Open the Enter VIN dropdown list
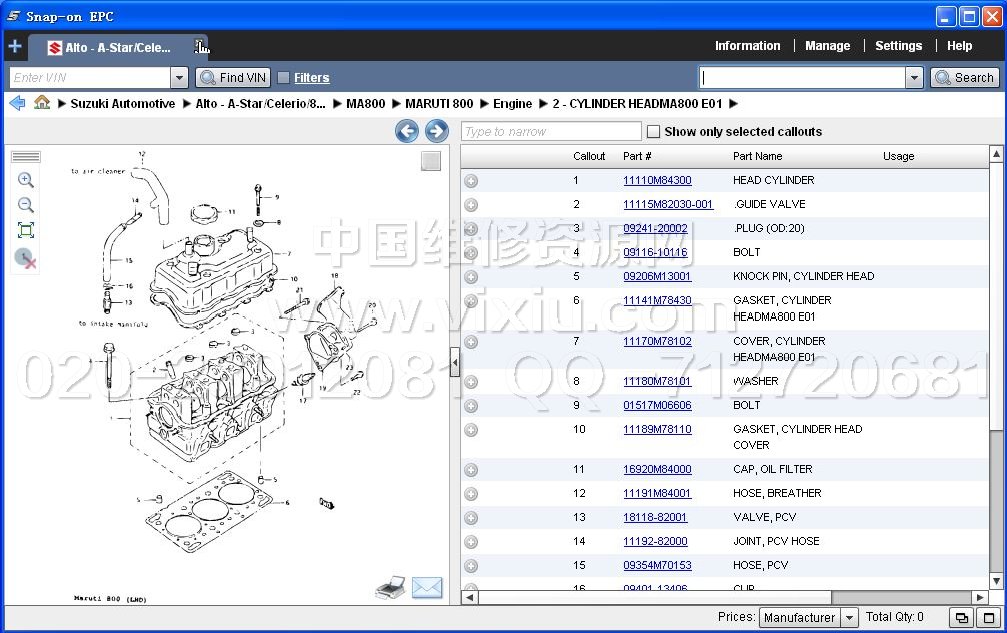Screen dimensions: 1007x633 click(x=179, y=78)
